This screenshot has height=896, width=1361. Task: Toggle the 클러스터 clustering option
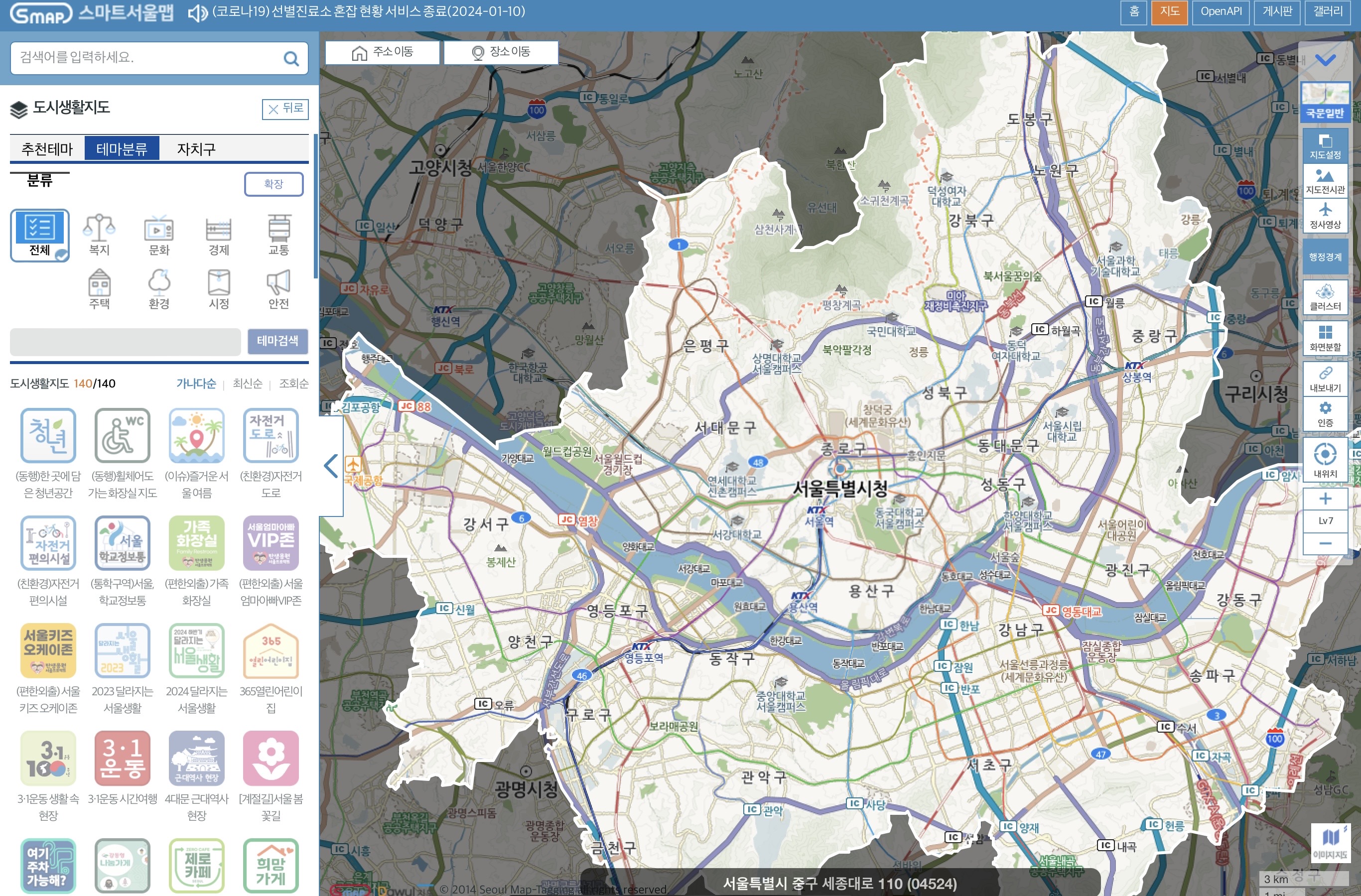point(1325,297)
